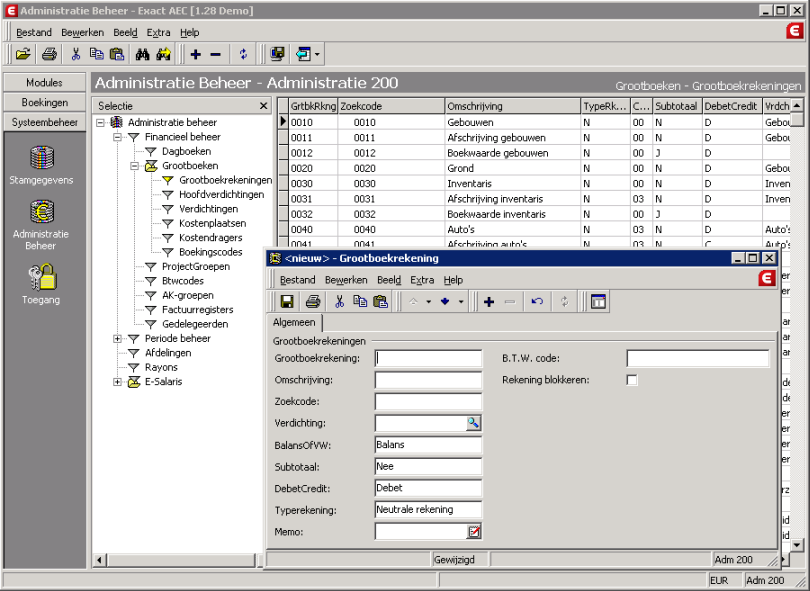The image size is (810, 591).
Task: Open Beeld menu in the Grootboekrekening window
Action: point(389,280)
